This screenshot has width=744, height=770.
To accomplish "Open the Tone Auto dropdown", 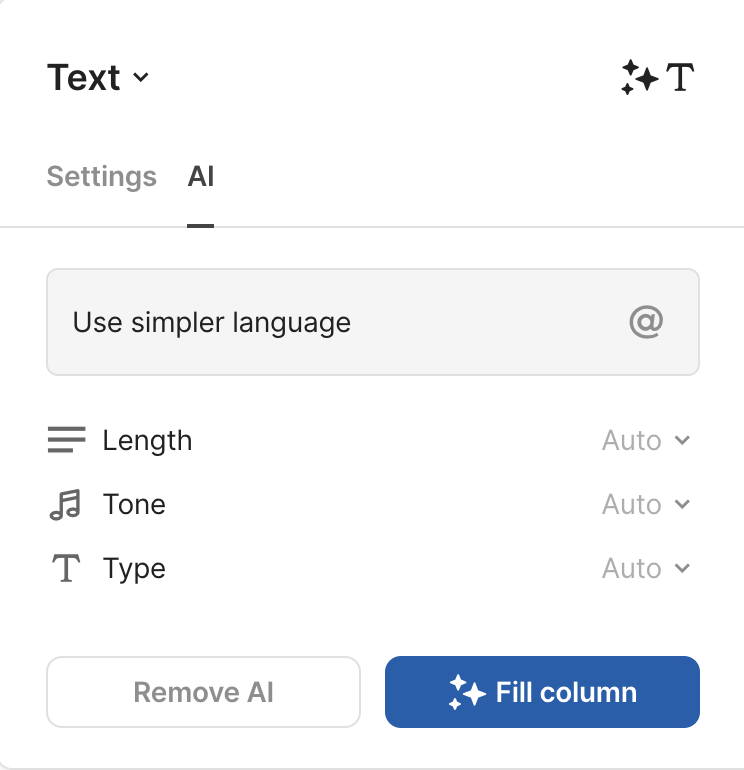I will coord(645,504).
